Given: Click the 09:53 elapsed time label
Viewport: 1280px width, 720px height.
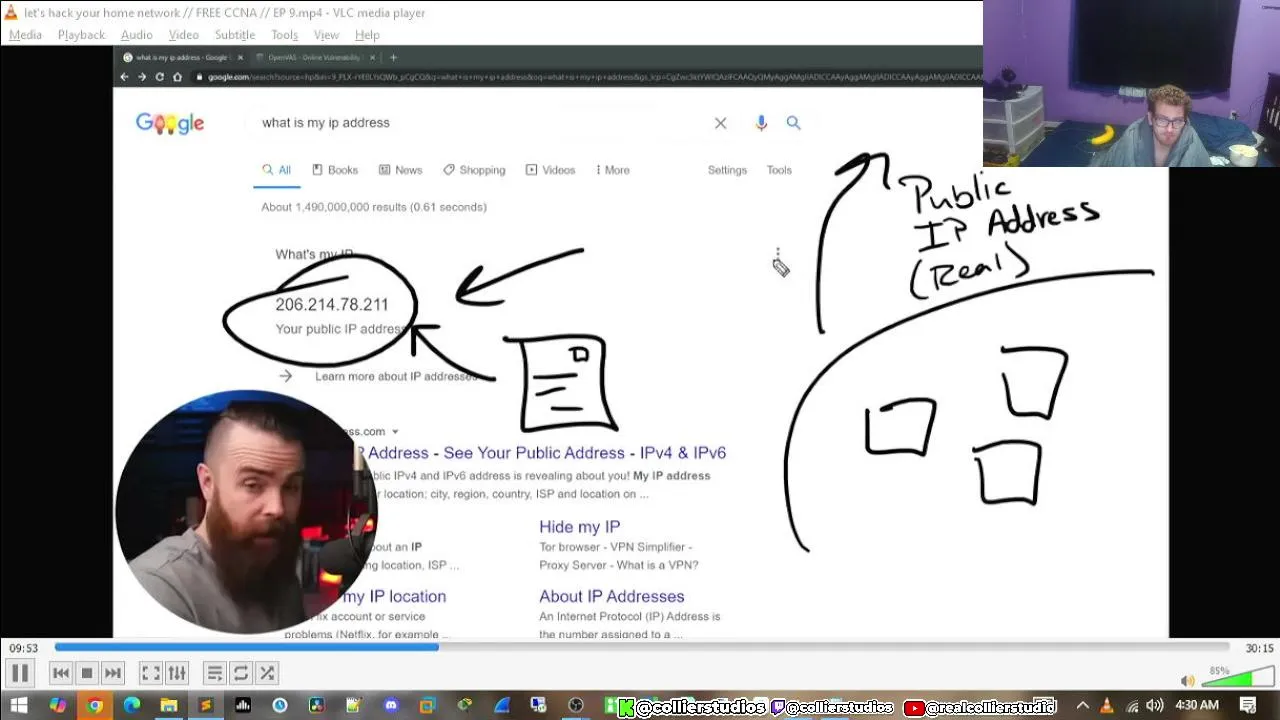Looking at the screenshot, I should [x=24, y=648].
